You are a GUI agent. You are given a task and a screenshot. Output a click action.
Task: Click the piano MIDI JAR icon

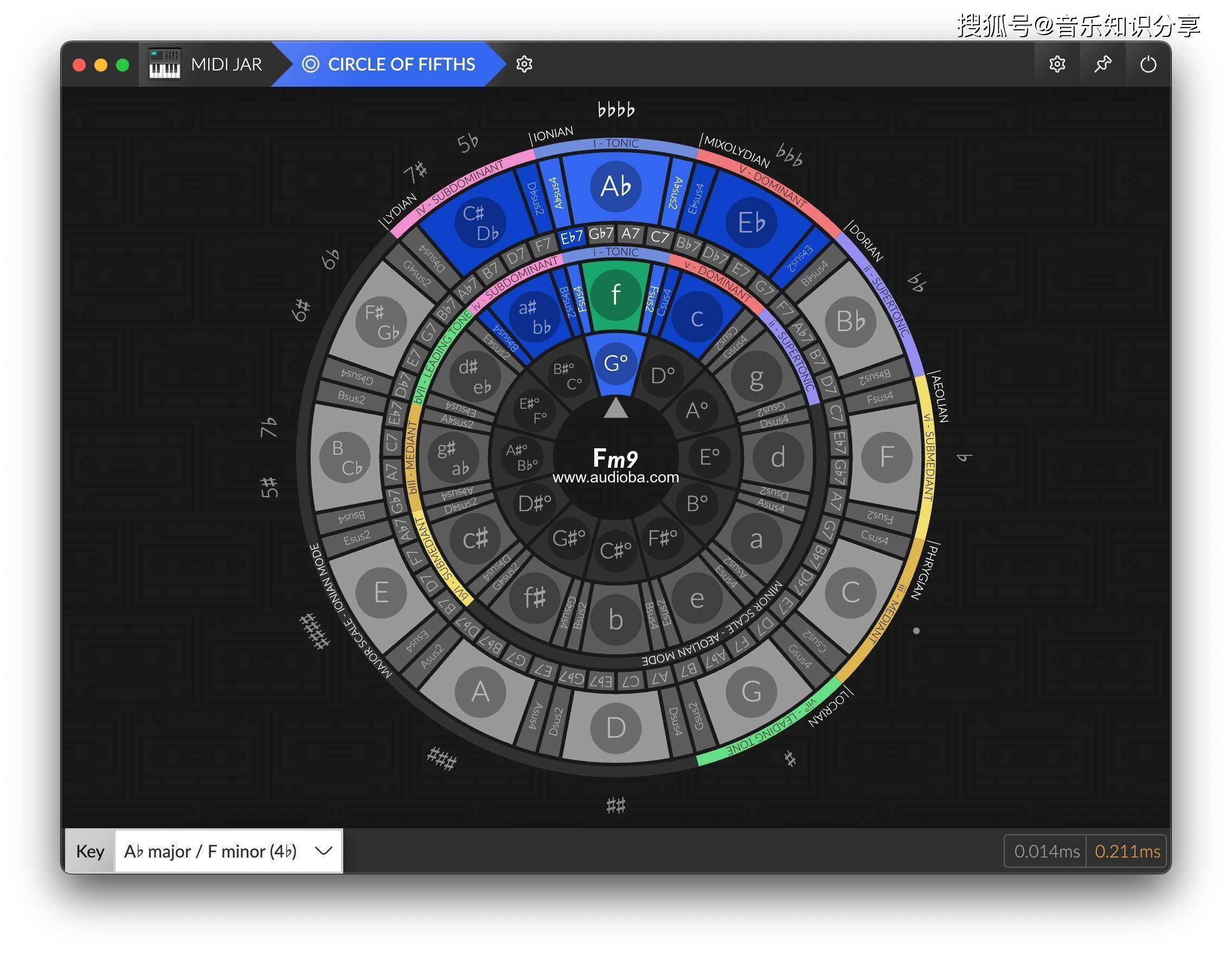[x=164, y=65]
